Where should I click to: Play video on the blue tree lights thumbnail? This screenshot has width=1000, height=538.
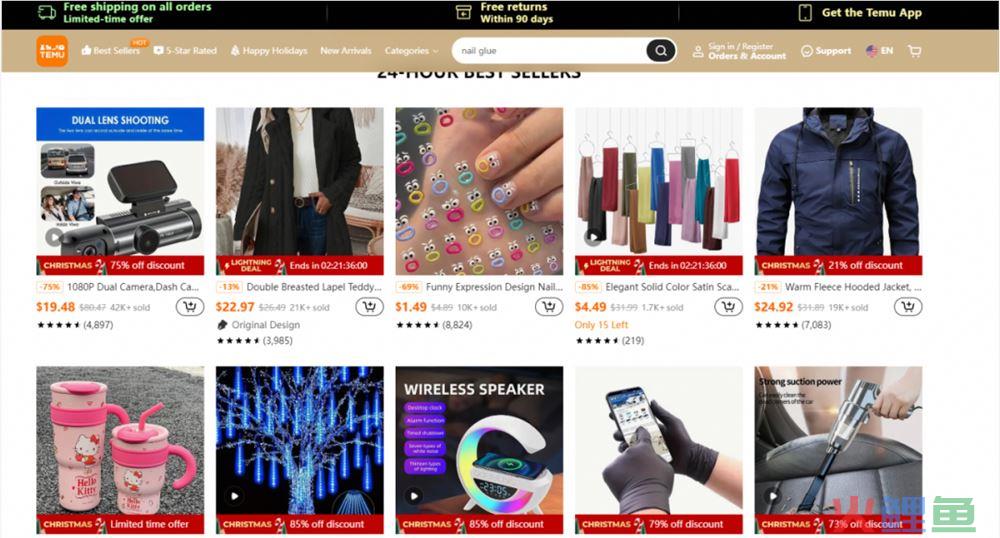click(235, 495)
